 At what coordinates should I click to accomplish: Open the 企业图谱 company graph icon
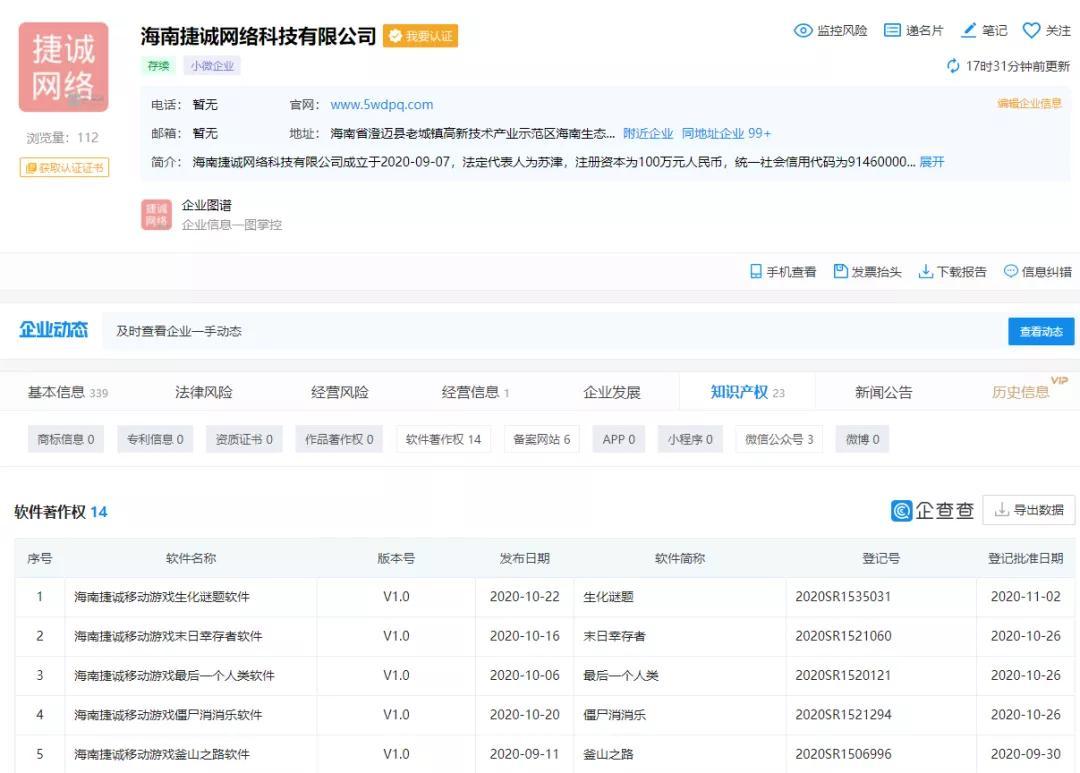(155, 214)
